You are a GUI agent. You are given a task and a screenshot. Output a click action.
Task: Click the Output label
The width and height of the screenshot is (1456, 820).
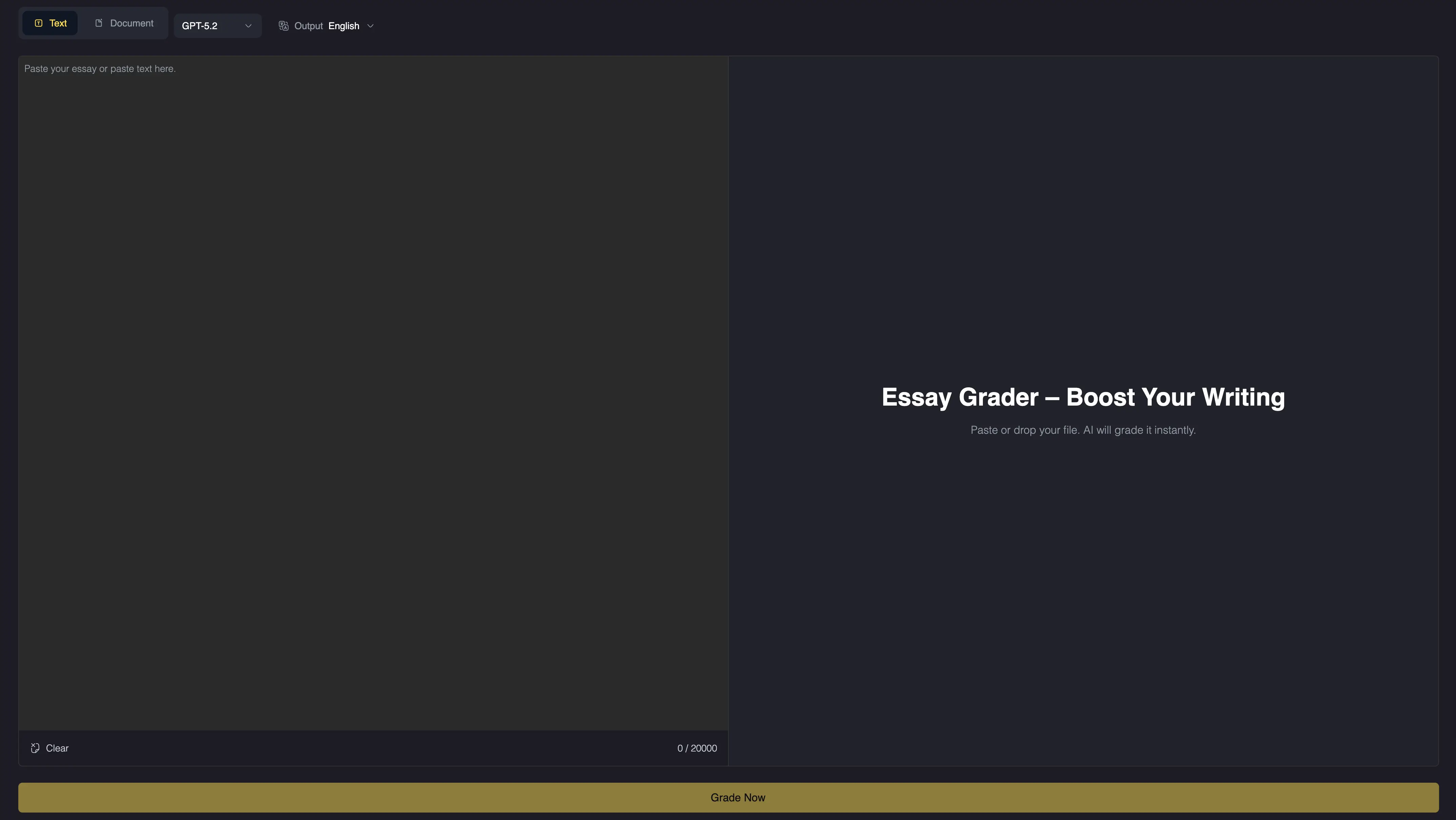coord(308,26)
